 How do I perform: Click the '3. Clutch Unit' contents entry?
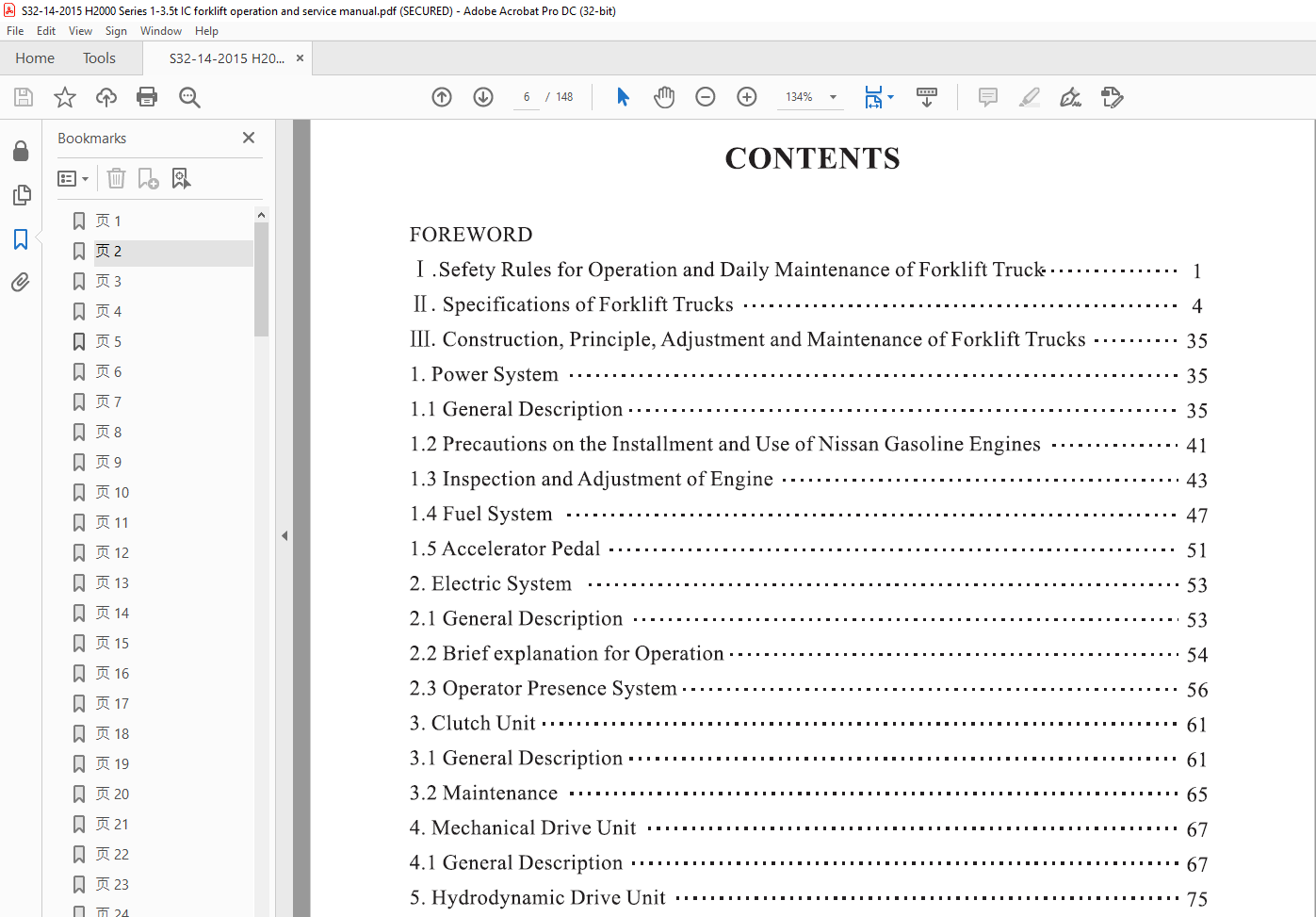pyautogui.click(x=473, y=723)
